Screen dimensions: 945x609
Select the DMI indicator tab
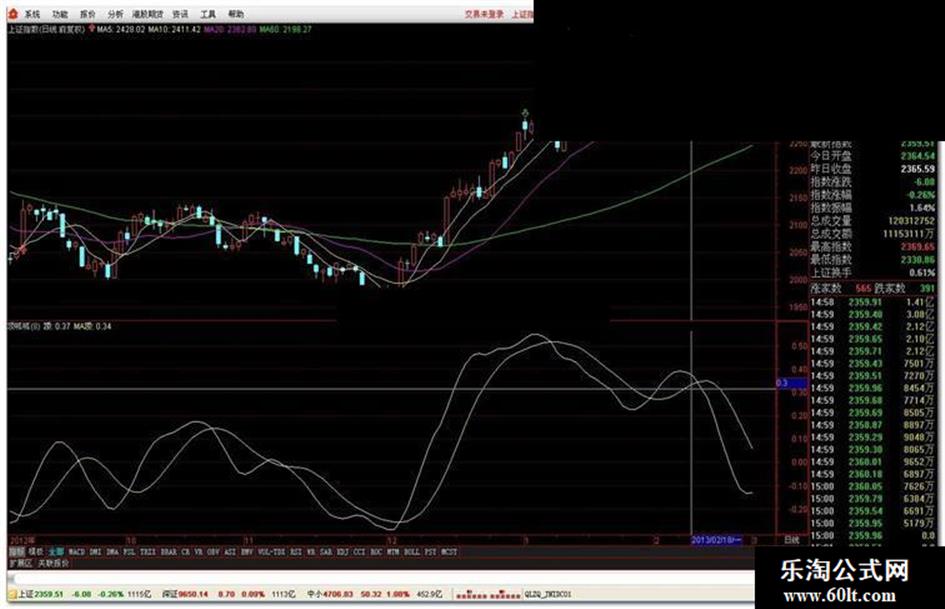[95, 552]
